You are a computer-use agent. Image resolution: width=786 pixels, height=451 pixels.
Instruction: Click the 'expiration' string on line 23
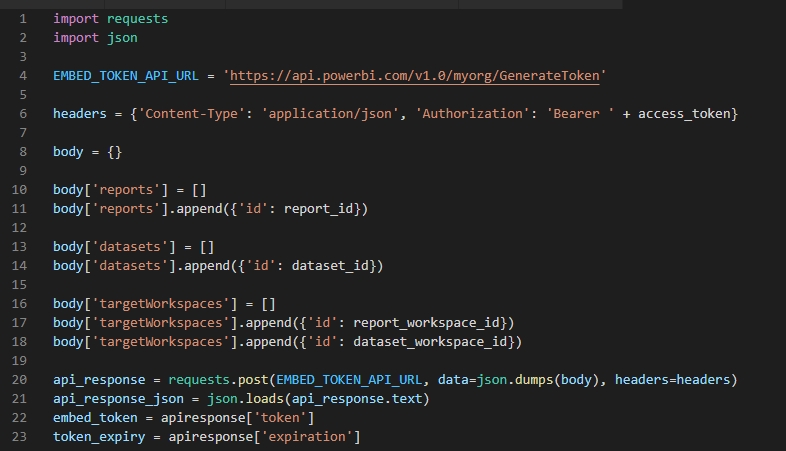click(307, 437)
